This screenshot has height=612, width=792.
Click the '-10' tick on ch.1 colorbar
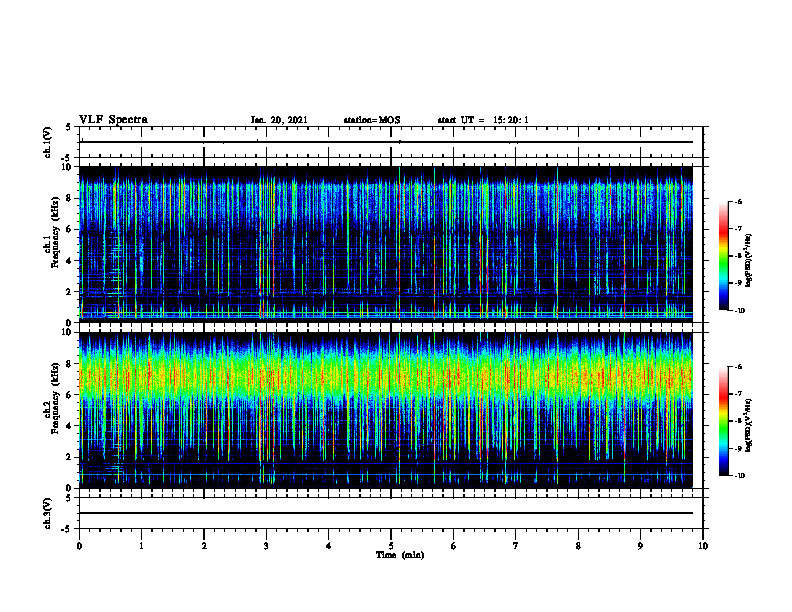click(x=739, y=311)
